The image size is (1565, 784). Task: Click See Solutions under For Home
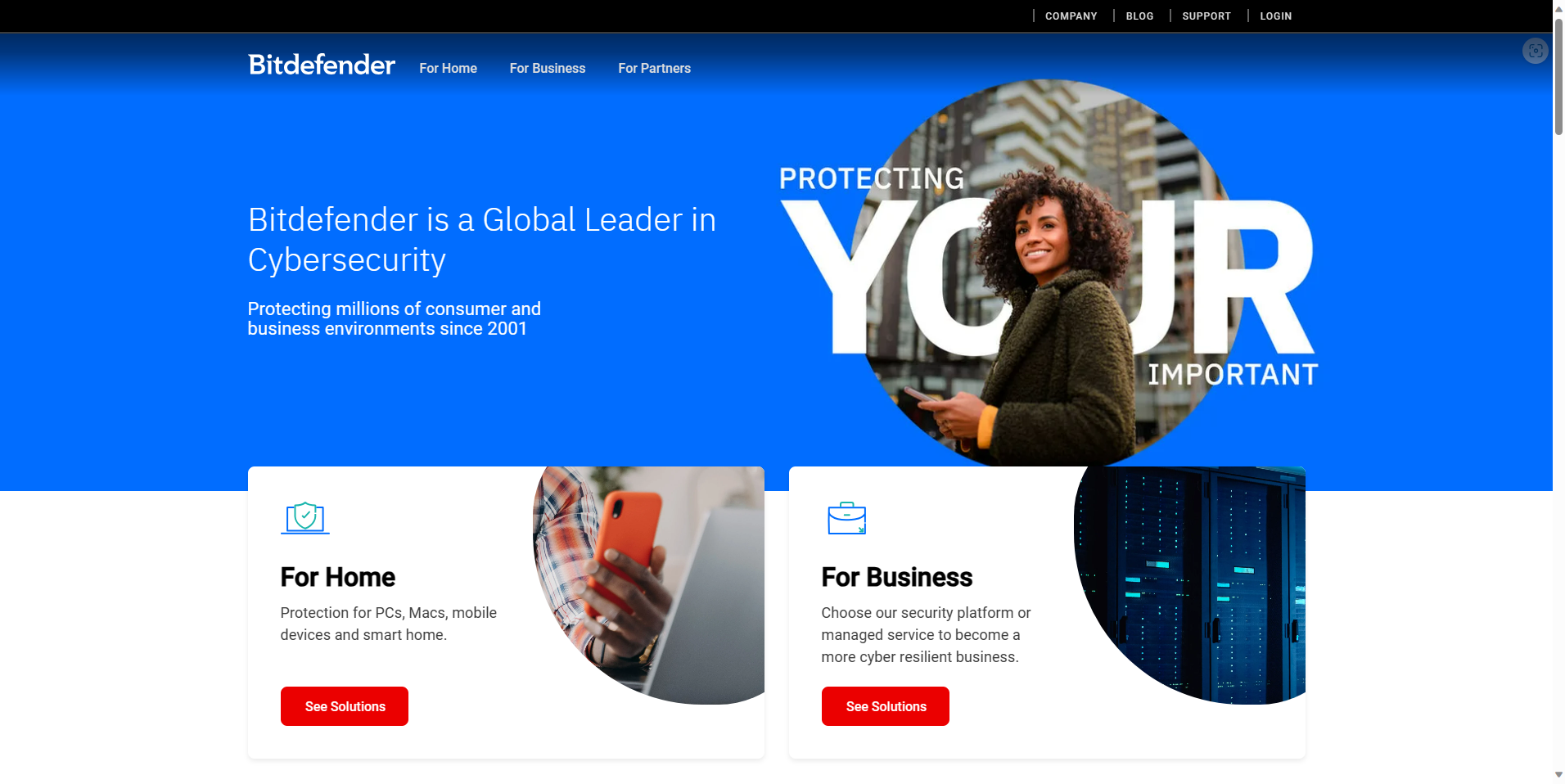(x=345, y=706)
